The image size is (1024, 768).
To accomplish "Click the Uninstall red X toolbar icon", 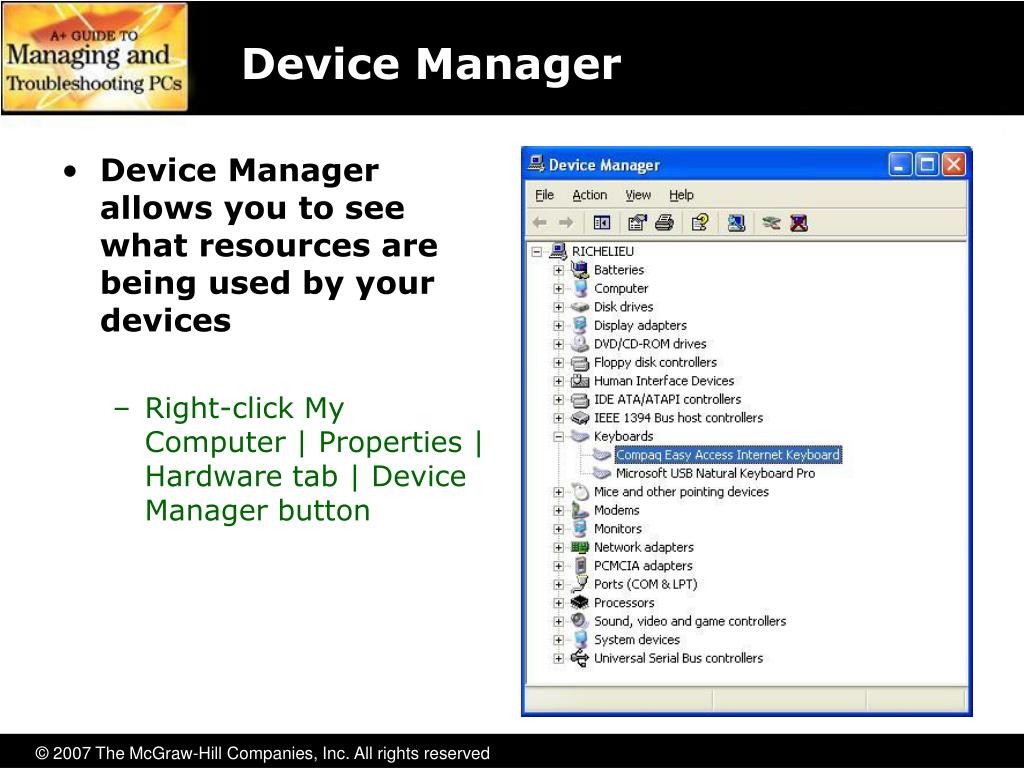I will pyautogui.click(x=799, y=223).
